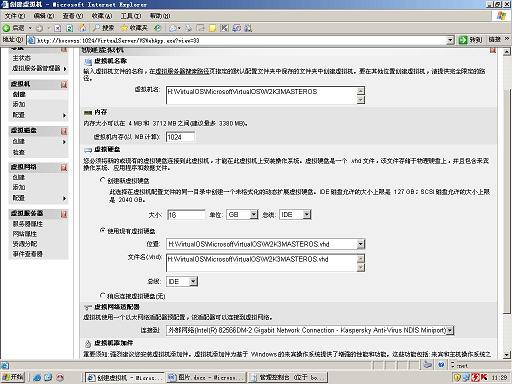Open the address bar URL dropdown arrow
This screenshot has height=384, width=512.
450,40
